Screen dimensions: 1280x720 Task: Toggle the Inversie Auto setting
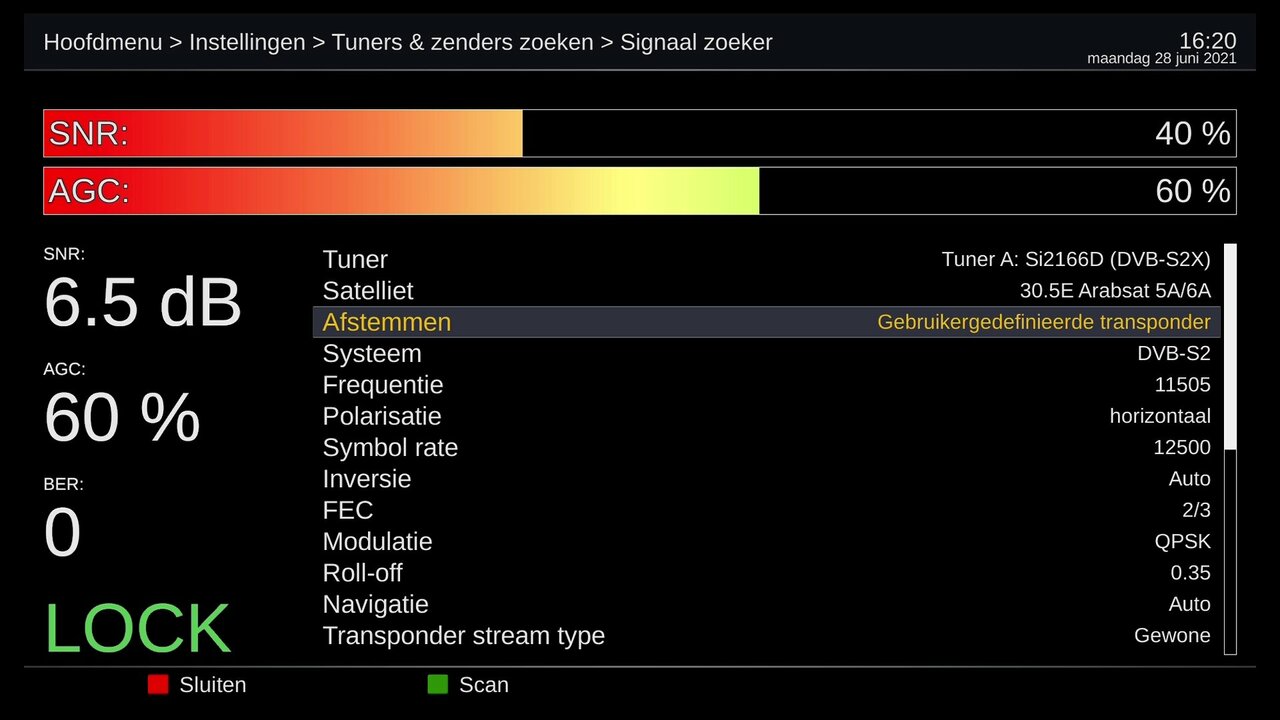tap(1189, 479)
